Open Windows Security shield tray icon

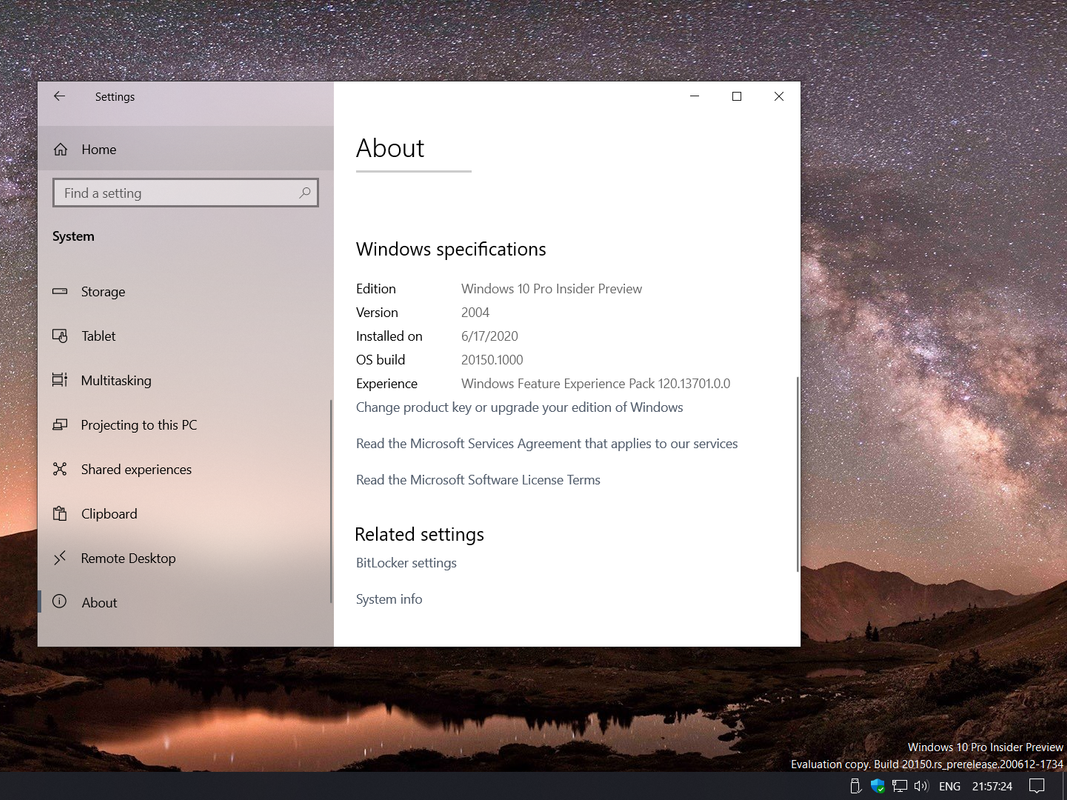pyautogui.click(x=878, y=786)
